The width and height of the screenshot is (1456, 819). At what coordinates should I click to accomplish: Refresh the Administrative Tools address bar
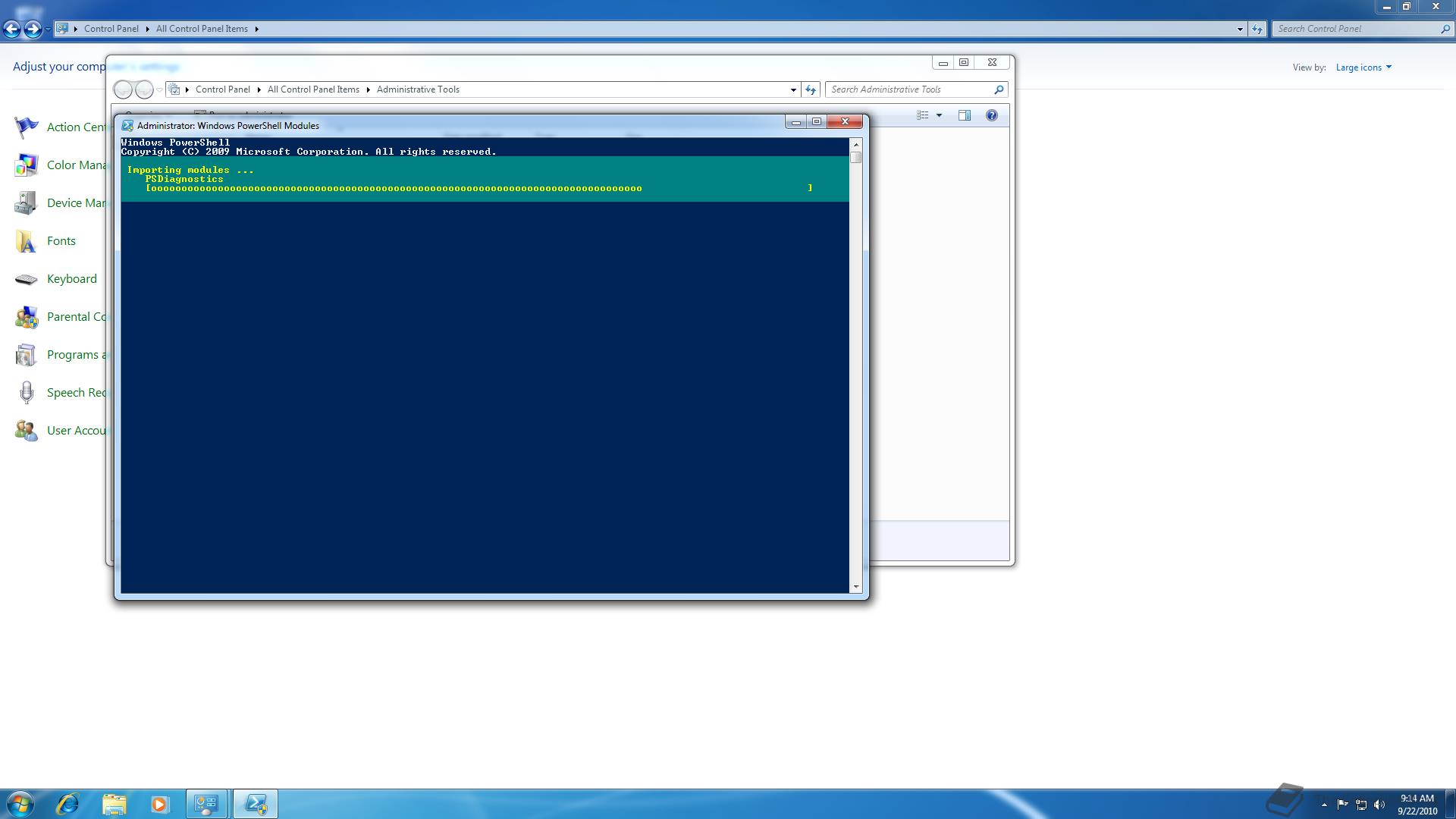(x=811, y=89)
